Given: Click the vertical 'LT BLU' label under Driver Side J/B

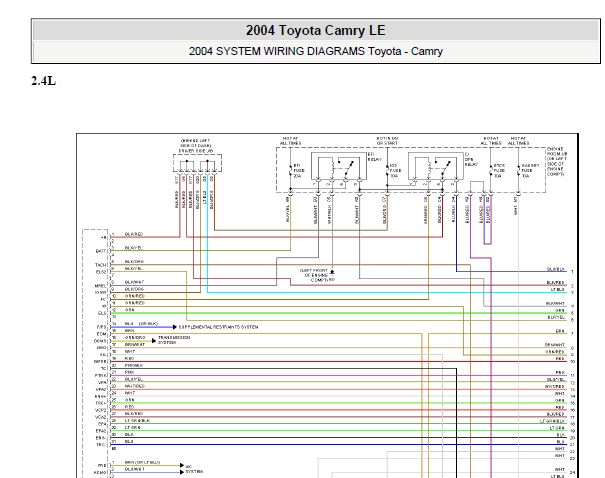Looking at the screenshot, I should point(204,197).
